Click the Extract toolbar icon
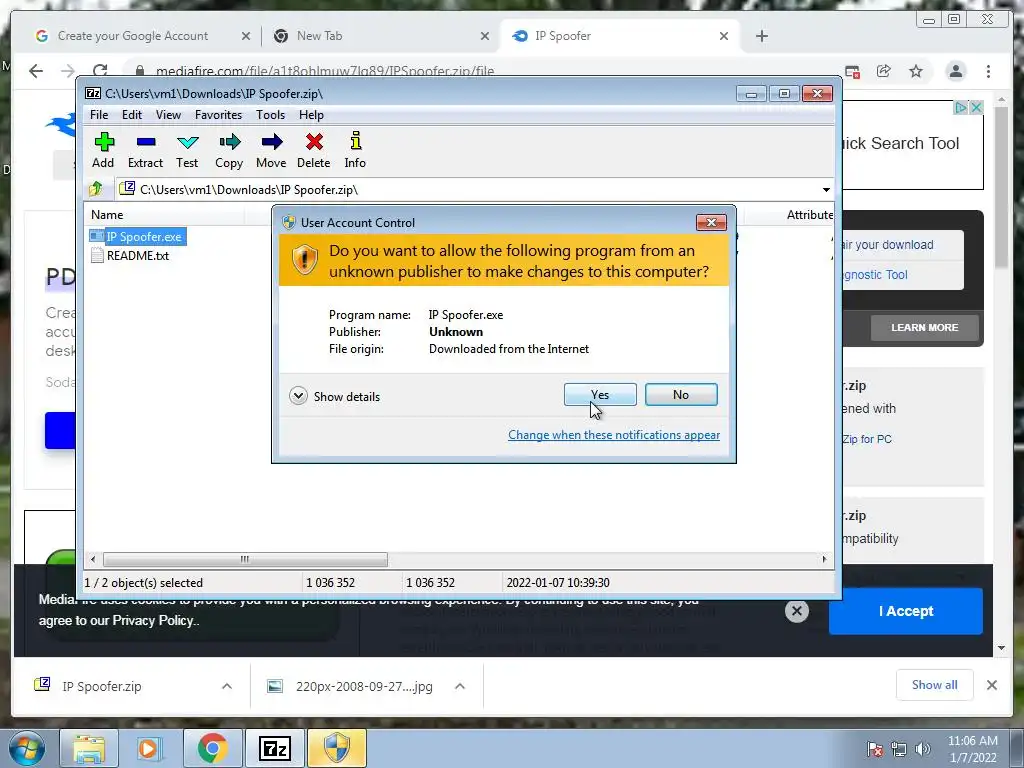 coord(145,150)
